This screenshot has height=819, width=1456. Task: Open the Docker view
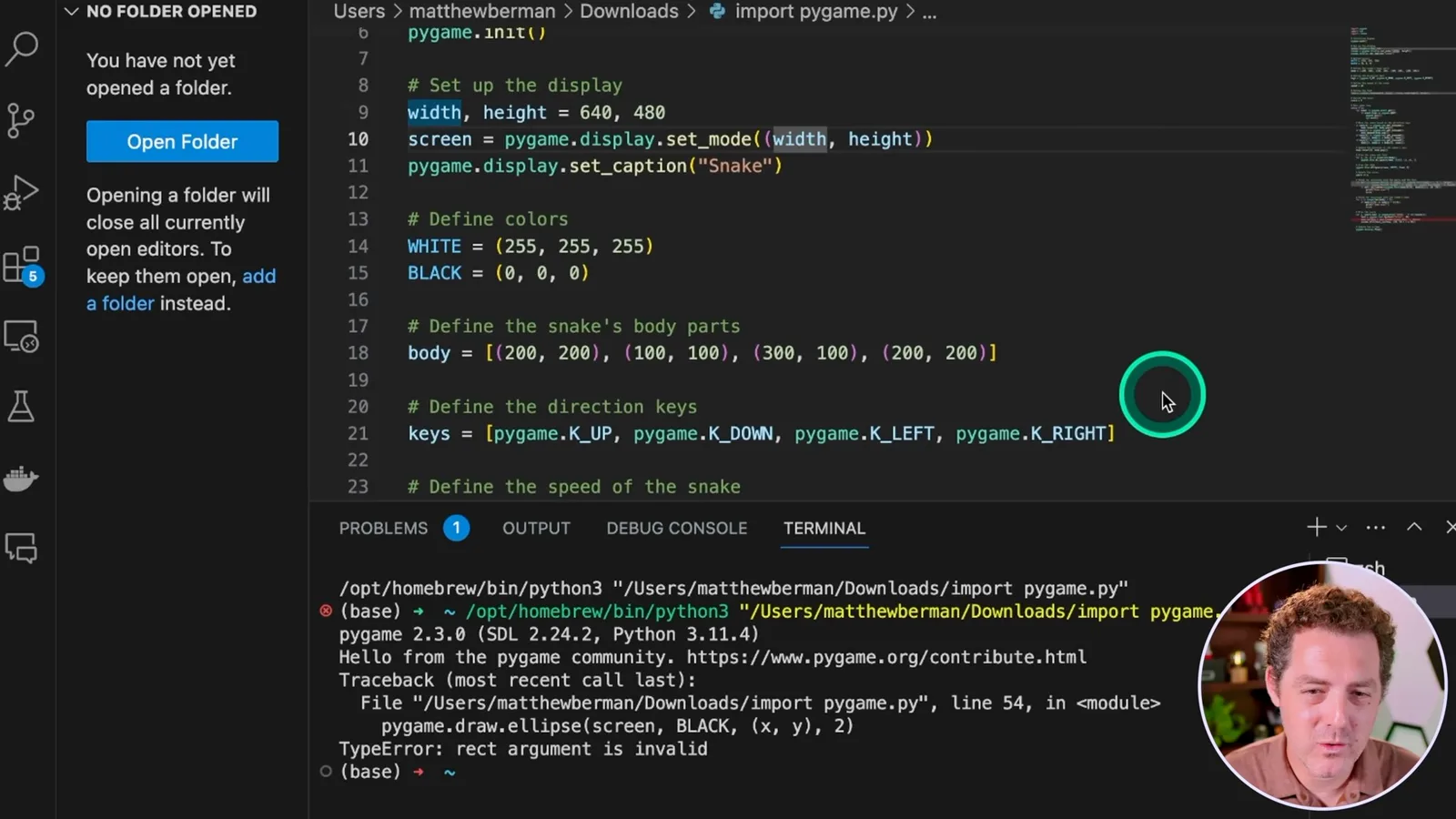pos(22,478)
